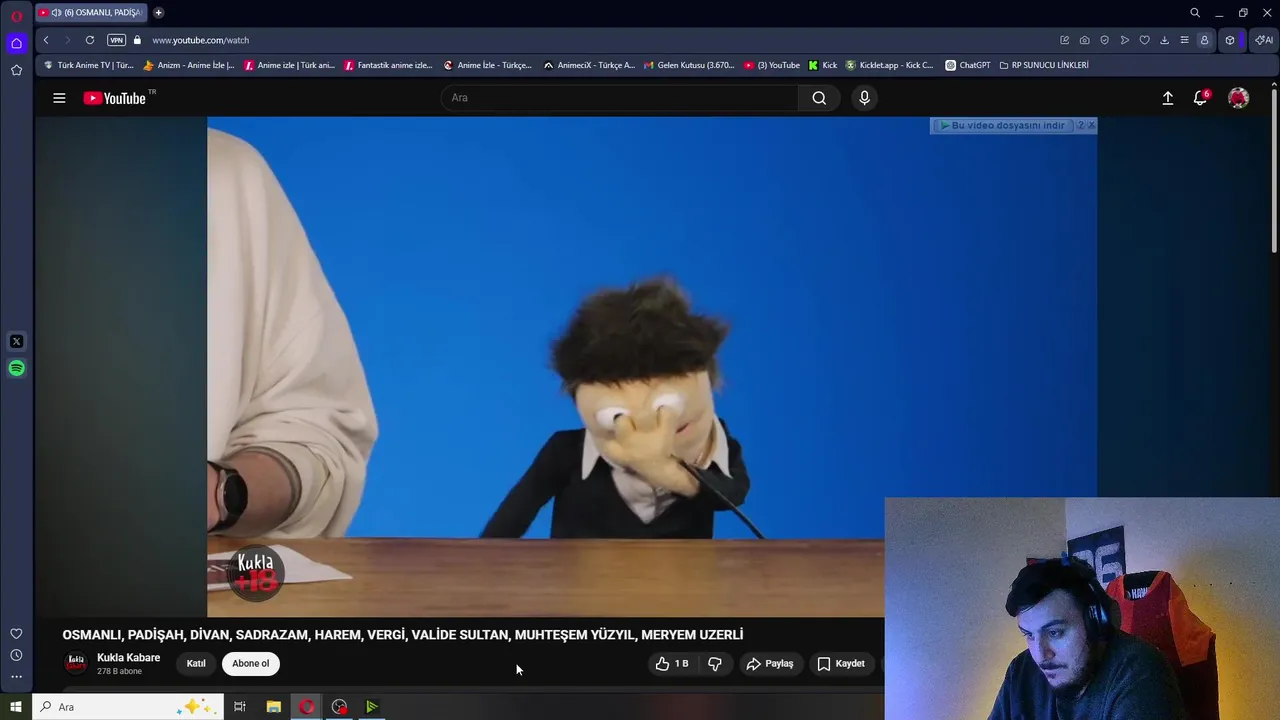Select the OSMANLI, PADİŞAH YouTube tab

coord(92,13)
